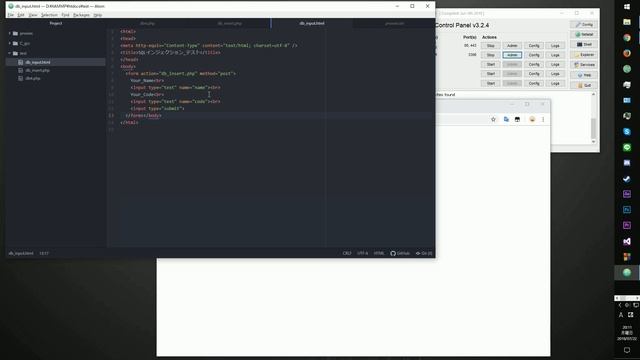The width and height of the screenshot is (640, 360).
Task: Open Chrome from the taskbar
Action: click(x=627, y=38)
